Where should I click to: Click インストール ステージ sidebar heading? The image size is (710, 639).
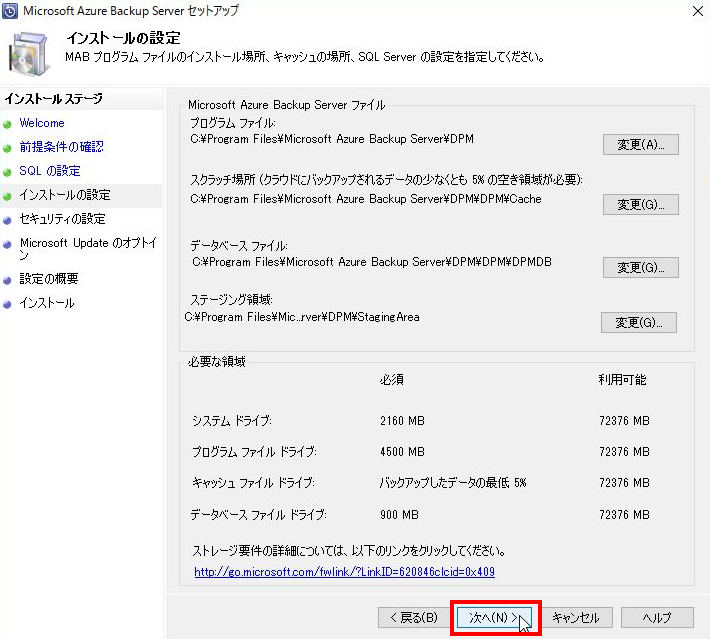(x=53, y=98)
